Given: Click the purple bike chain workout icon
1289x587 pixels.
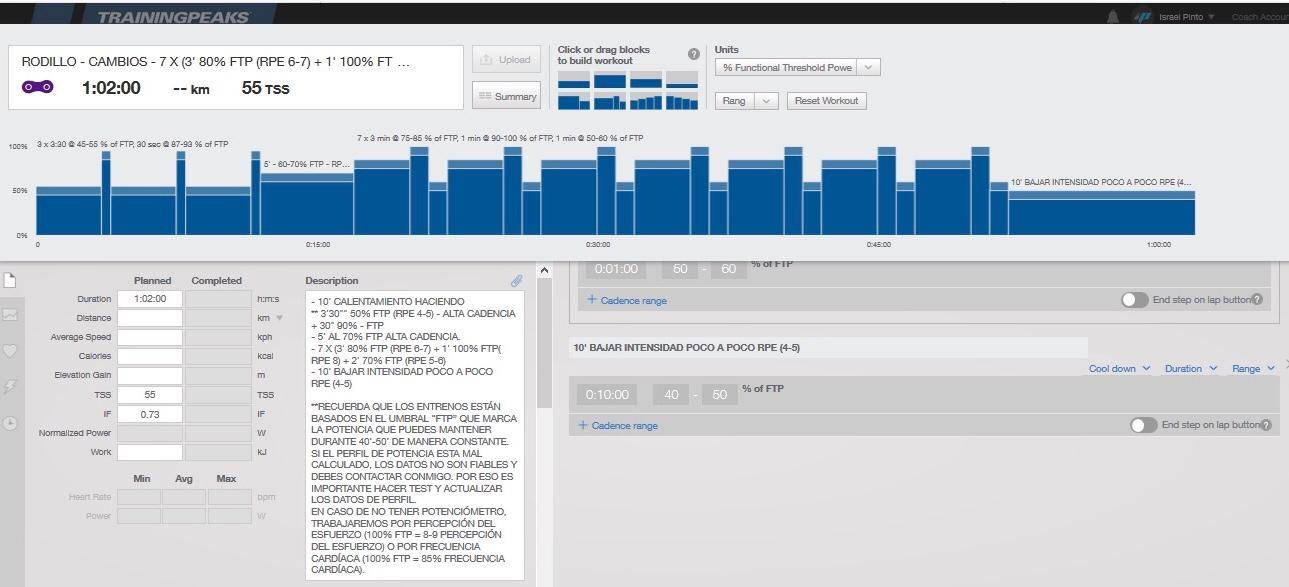Looking at the screenshot, I should 37,88.
